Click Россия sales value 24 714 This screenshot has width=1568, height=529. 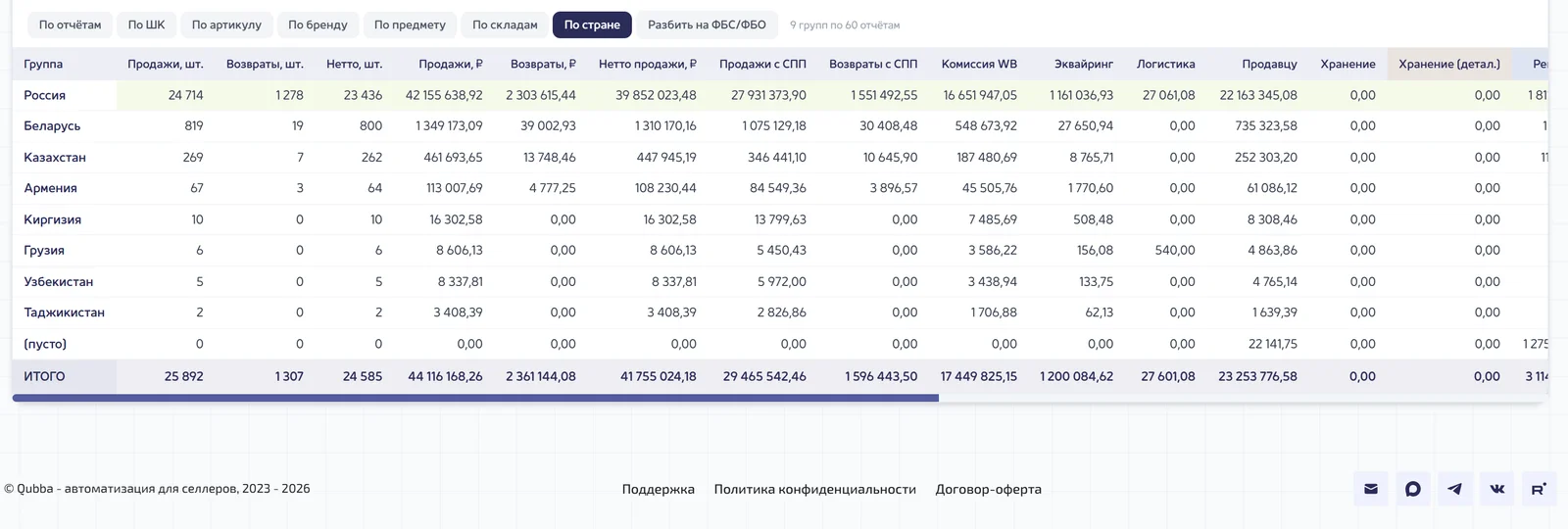pyautogui.click(x=185, y=95)
